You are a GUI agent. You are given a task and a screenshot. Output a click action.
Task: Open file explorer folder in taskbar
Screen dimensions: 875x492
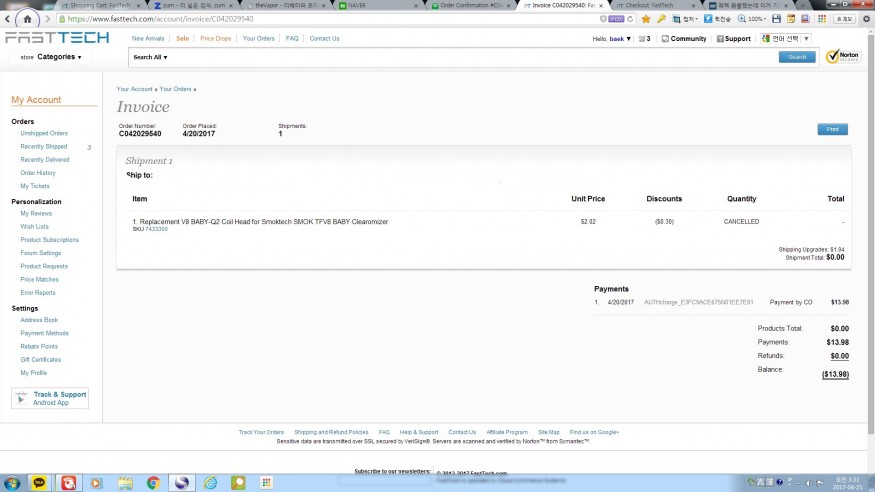click(x=125, y=483)
